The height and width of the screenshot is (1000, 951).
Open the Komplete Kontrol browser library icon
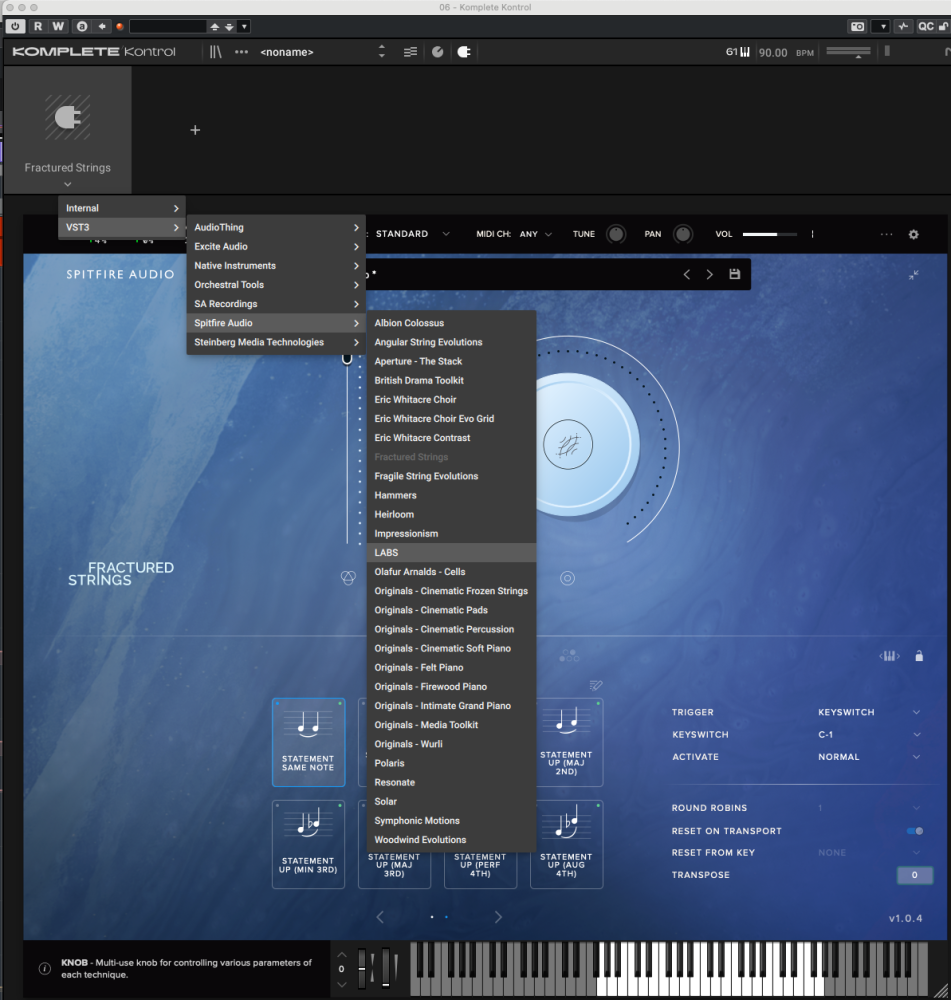tap(216, 52)
